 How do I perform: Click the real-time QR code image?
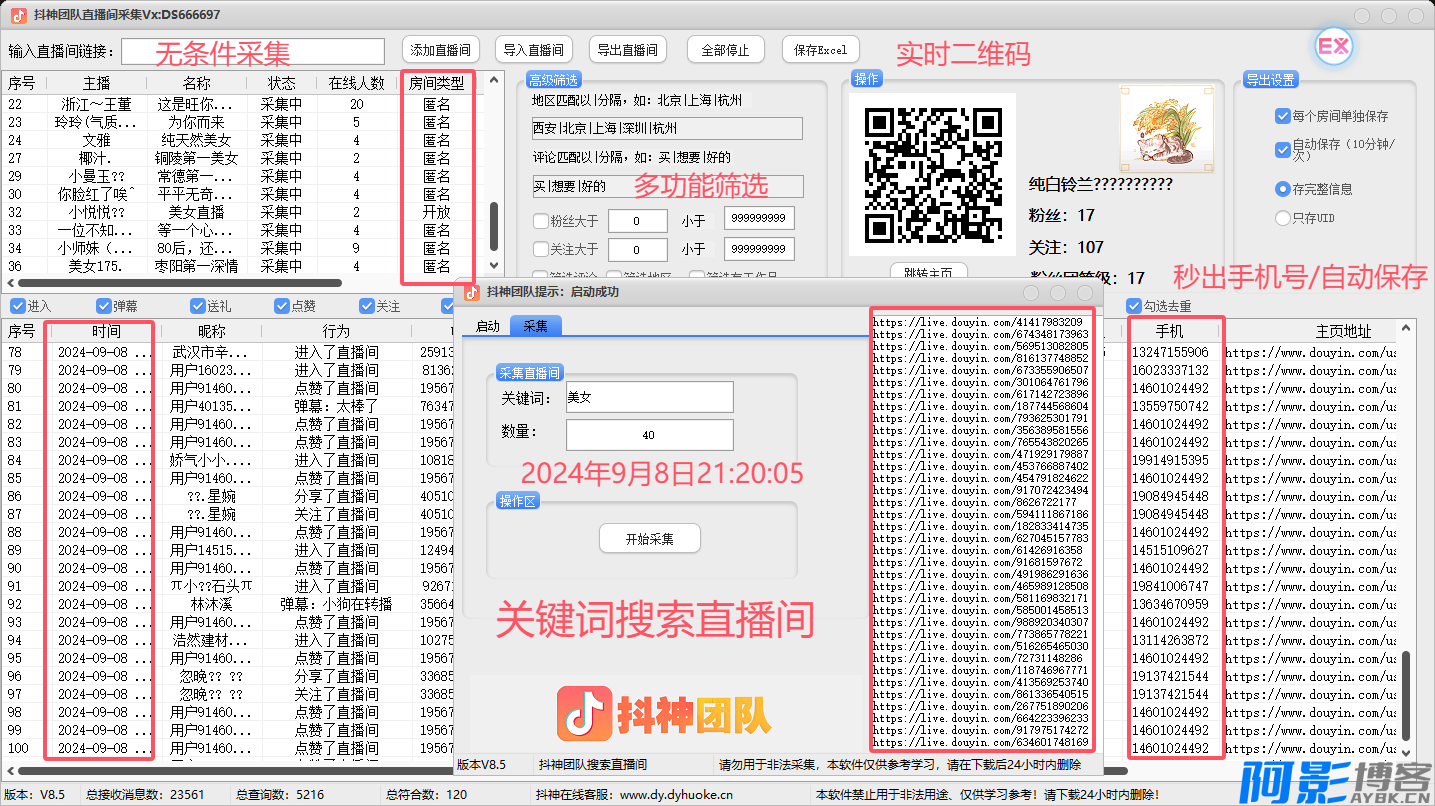click(932, 175)
